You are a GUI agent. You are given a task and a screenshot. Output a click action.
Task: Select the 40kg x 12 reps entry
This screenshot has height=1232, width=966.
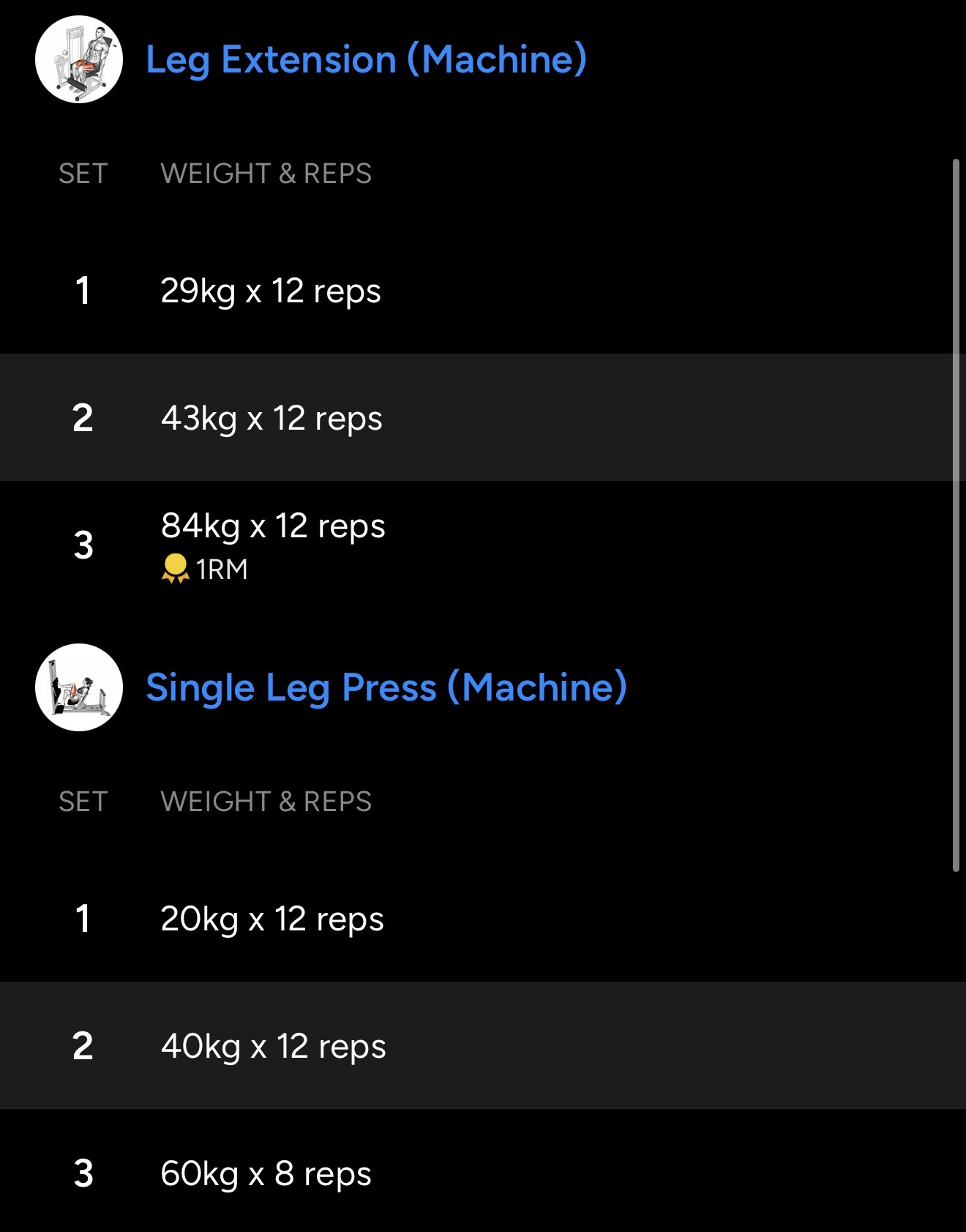pyautogui.click(x=273, y=1046)
